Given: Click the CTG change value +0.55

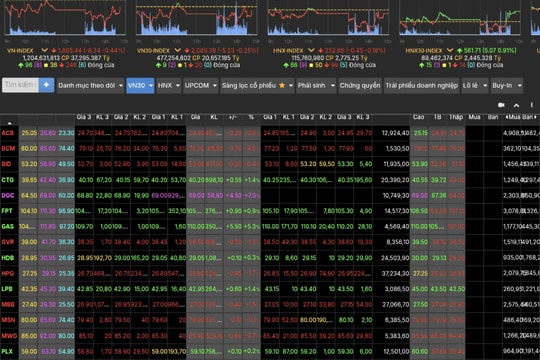Looking at the screenshot, I should (x=233, y=180).
